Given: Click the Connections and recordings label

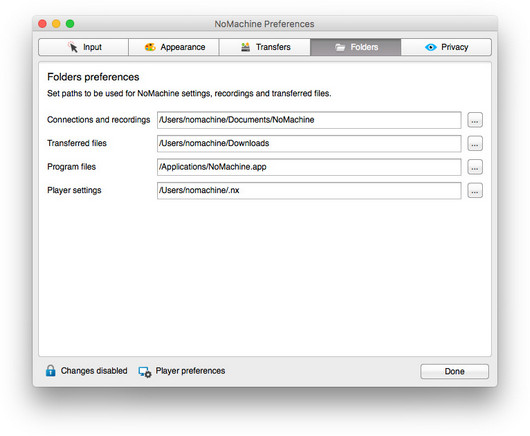Looking at the screenshot, I should [x=98, y=120].
